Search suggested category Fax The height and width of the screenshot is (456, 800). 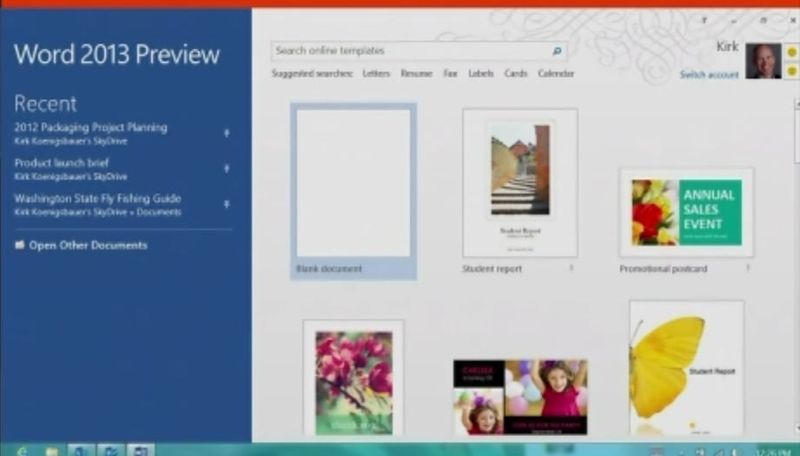coord(450,73)
